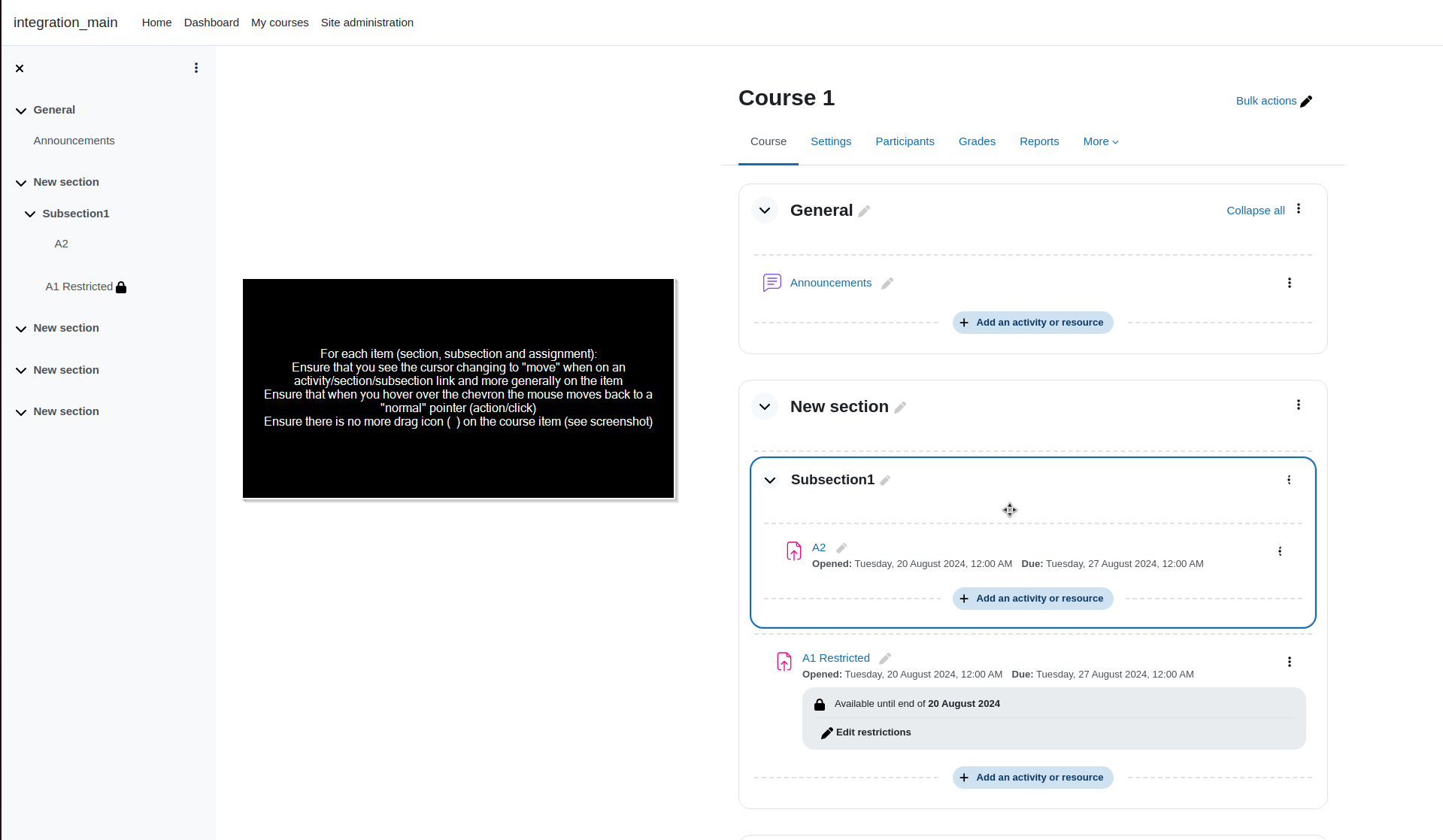Open New section three-dot menu
Image resolution: width=1443 pixels, height=840 pixels.
1298,405
